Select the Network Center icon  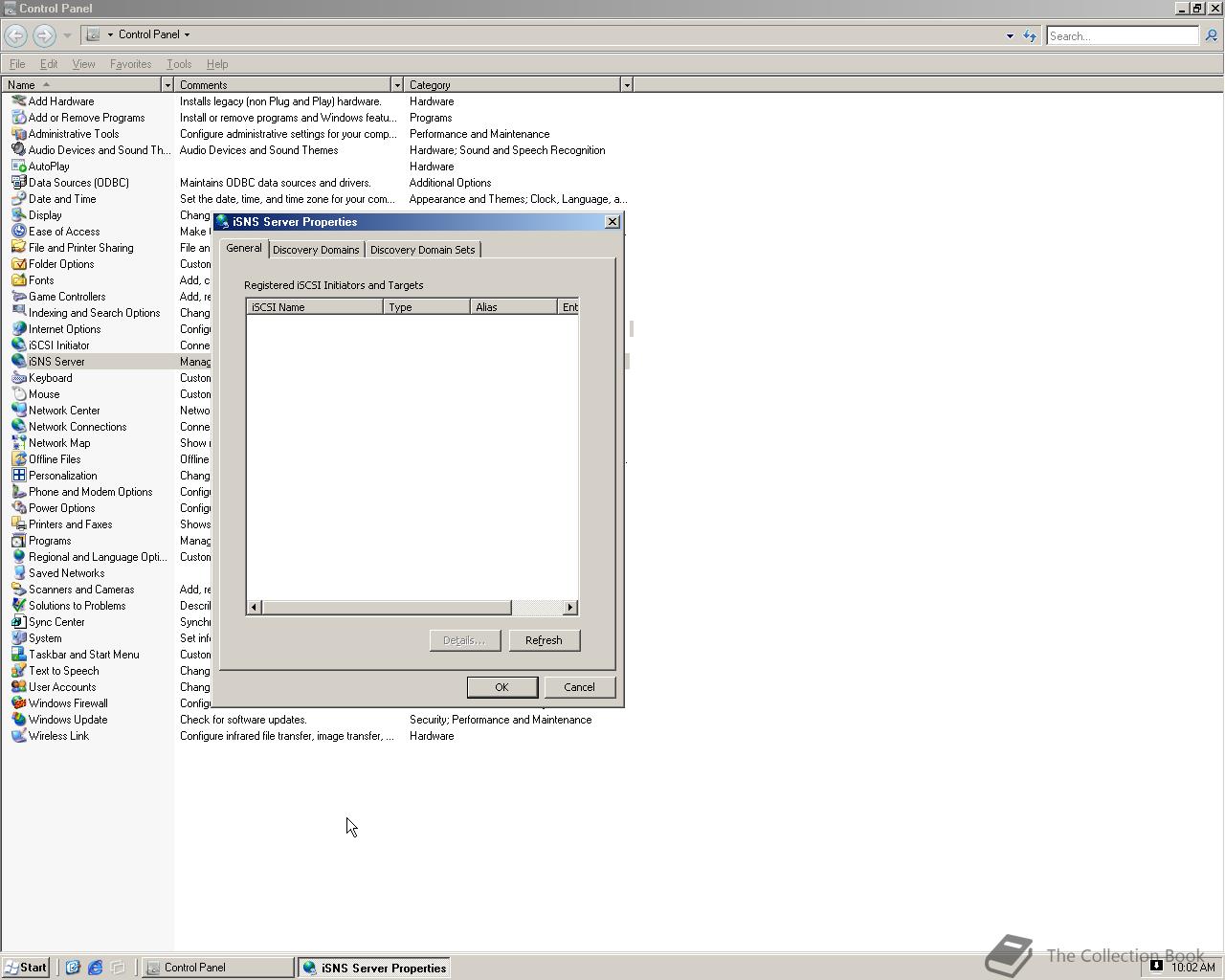pyautogui.click(x=18, y=411)
